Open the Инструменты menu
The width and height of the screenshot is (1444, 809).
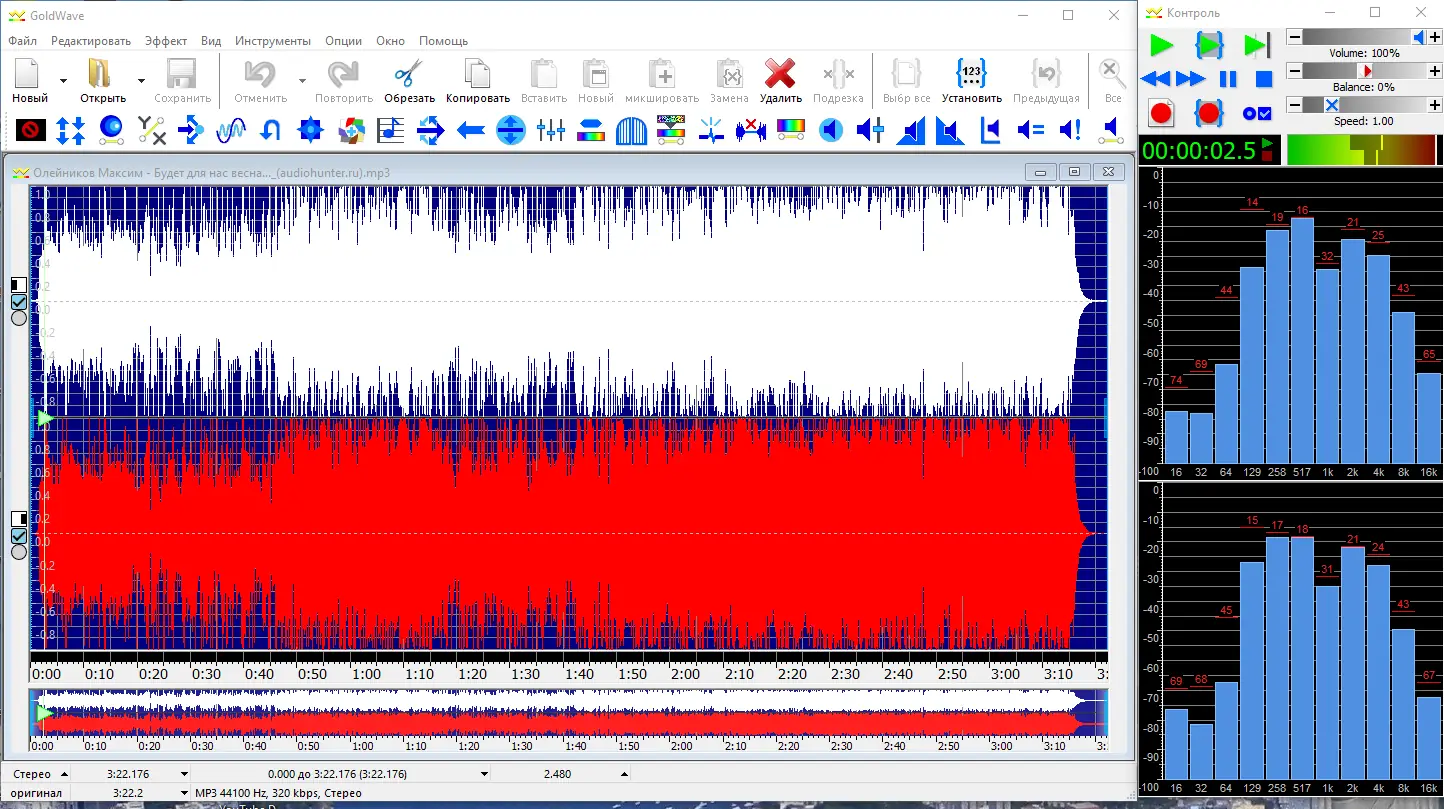[273, 41]
